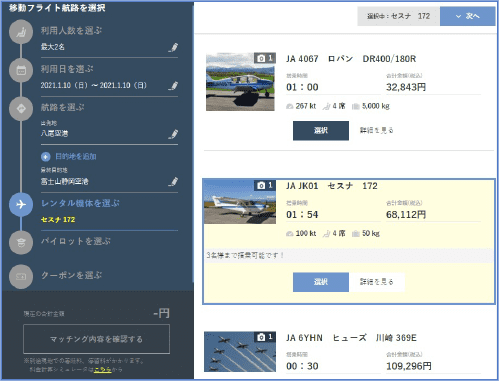Select the Cessna 172 with 選択 button
499x381 pixels.
tap(321, 282)
